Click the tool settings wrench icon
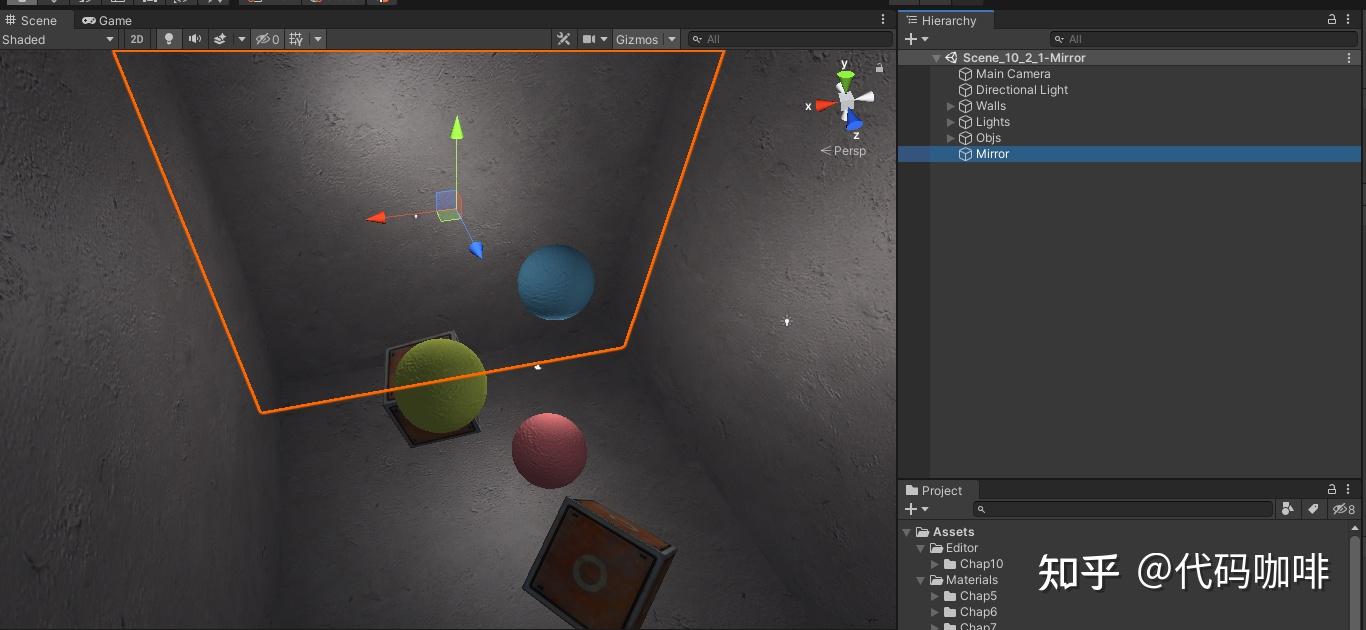 pyautogui.click(x=564, y=39)
